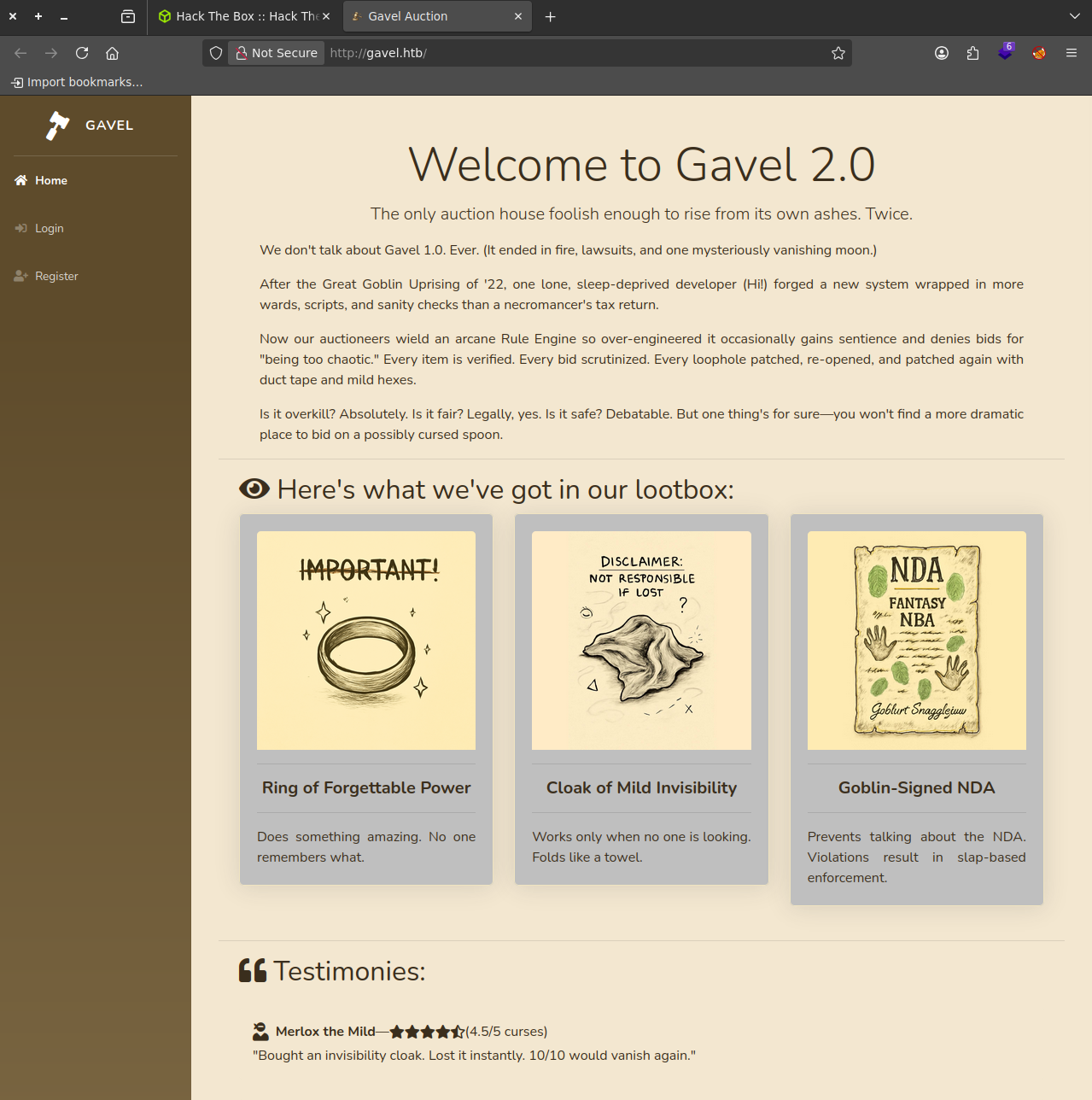Screen dimensions: 1092x1100
Task: Click the window minimize dash at top-left
Action: [64, 16]
